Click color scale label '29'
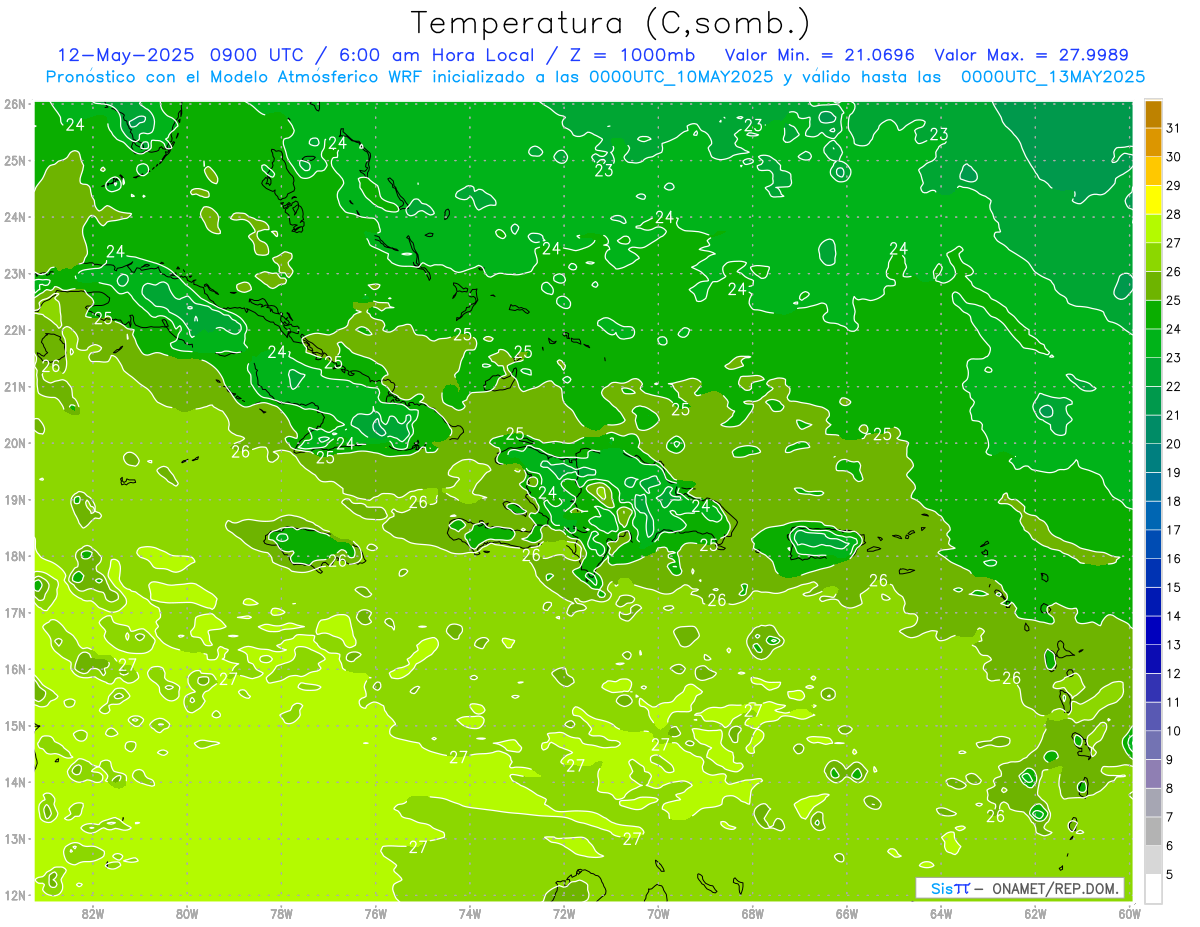 click(1173, 185)
